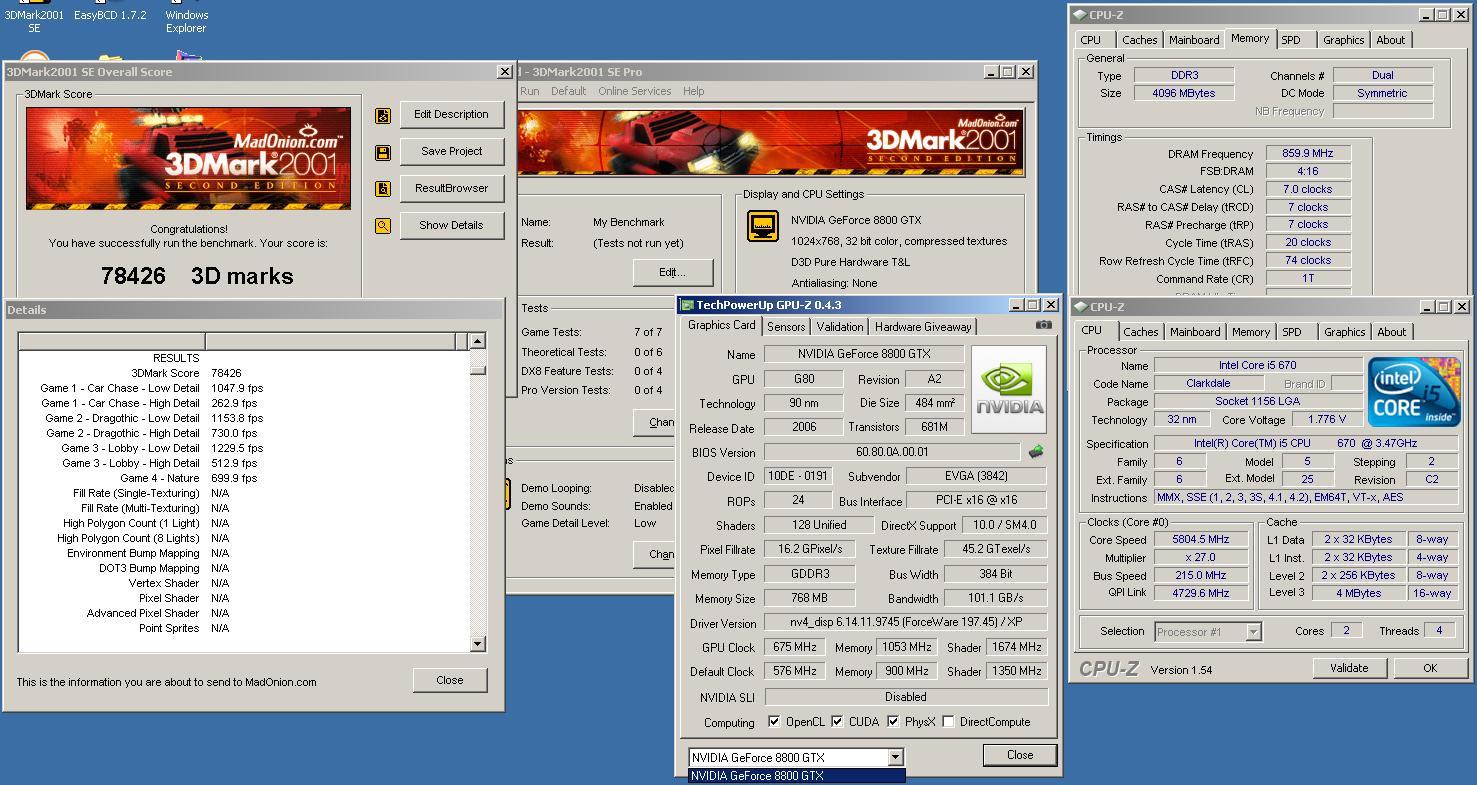Click the 3DMark2001 banner in the Overall Score window
Image resolution: width=1477 pixels, height=785 pixels.
(x=188, y=158)
